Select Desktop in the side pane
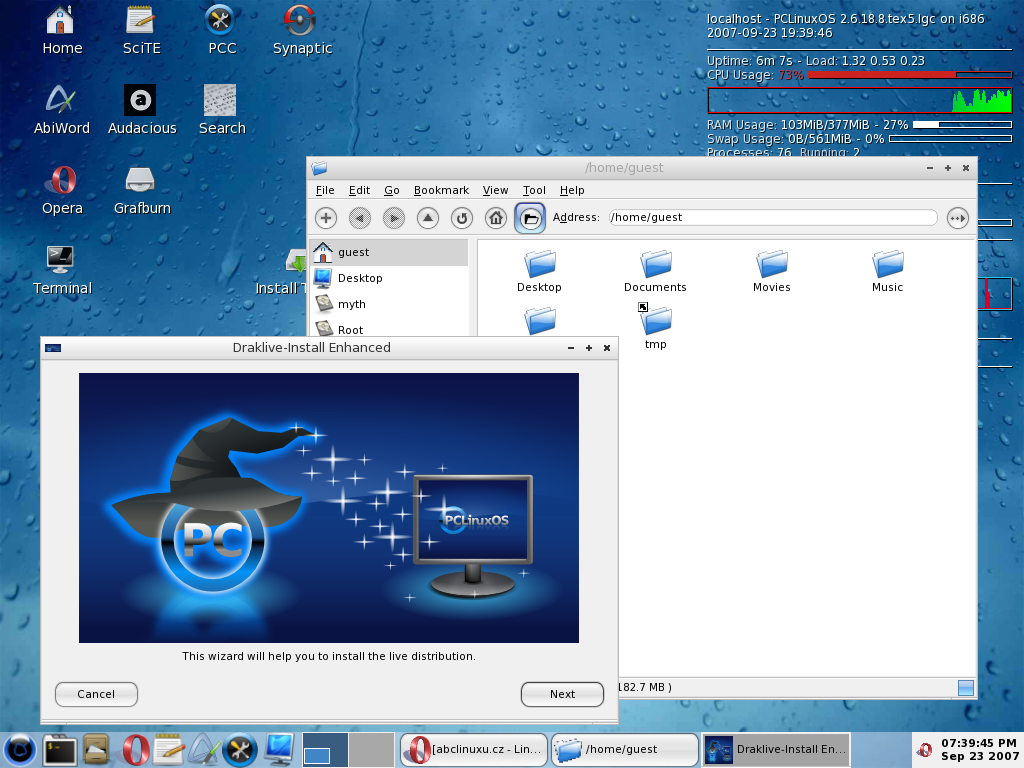This screenshot has height=768, width=1024. click(389, 278)
